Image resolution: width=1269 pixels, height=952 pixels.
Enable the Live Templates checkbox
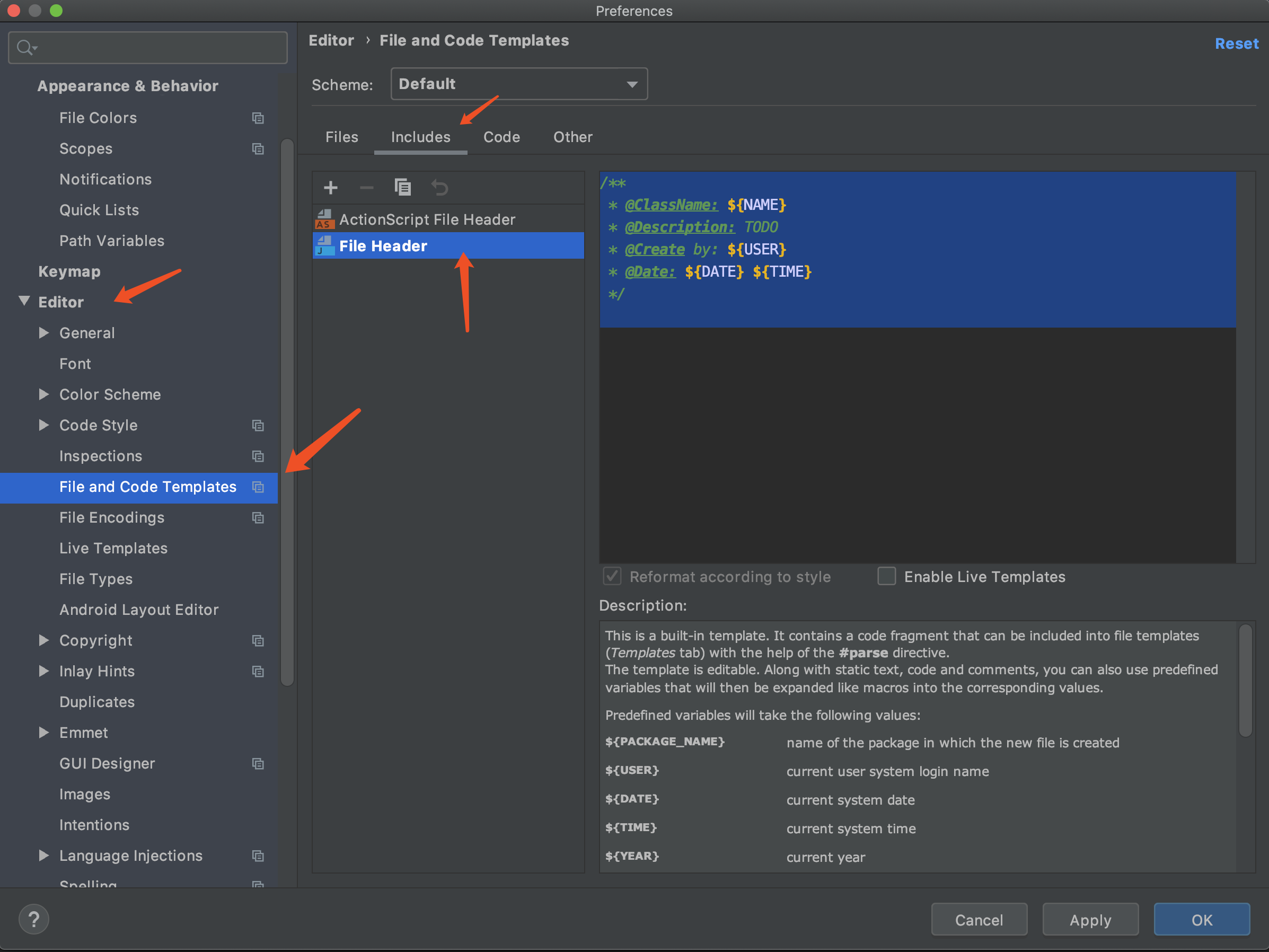[x=886, y=576]
